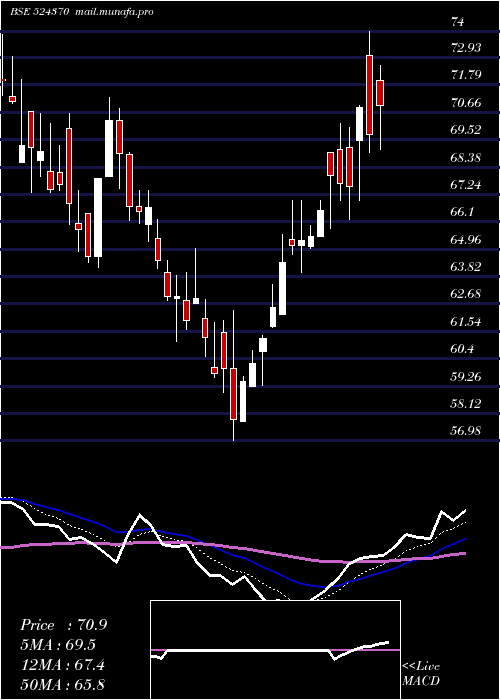Click the 5MA : 69.5 readout

[x=58, y=645]
